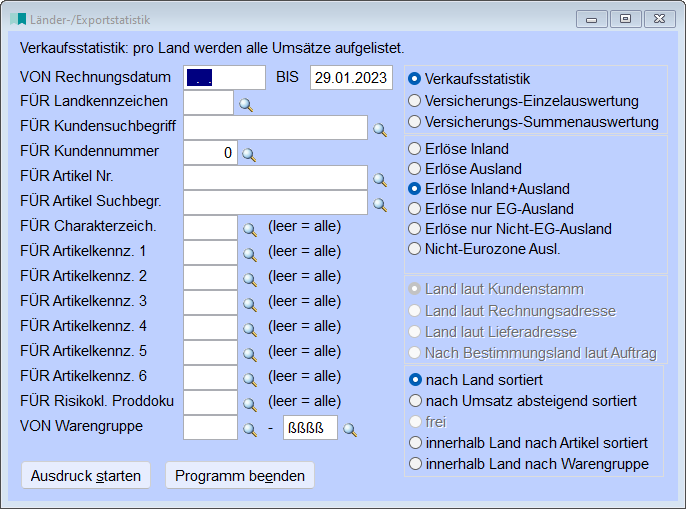Focus the Artikelkennz. 3 input field

coord(210,302)
